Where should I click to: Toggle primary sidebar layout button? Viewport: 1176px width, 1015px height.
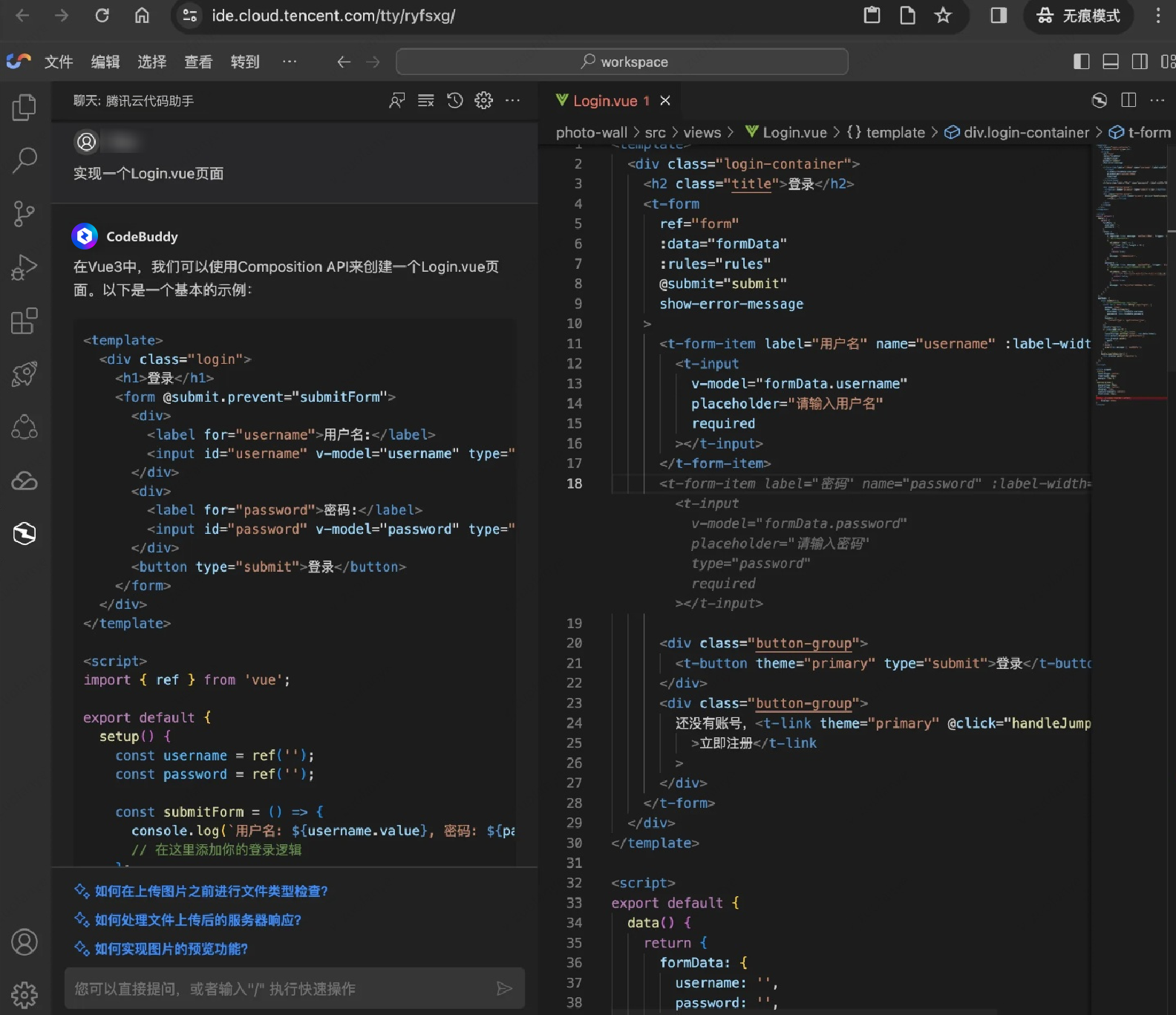click(x=1082, y=62)
